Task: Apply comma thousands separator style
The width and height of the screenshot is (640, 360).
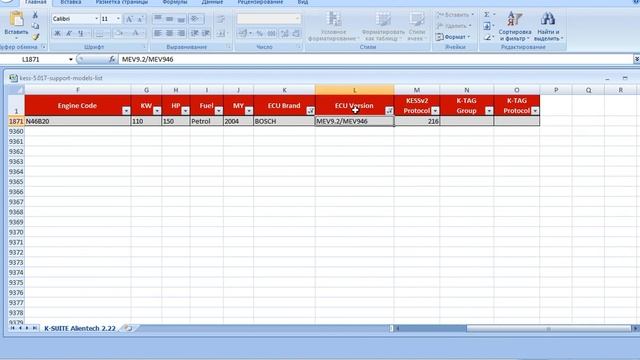Action: point(271,33)
